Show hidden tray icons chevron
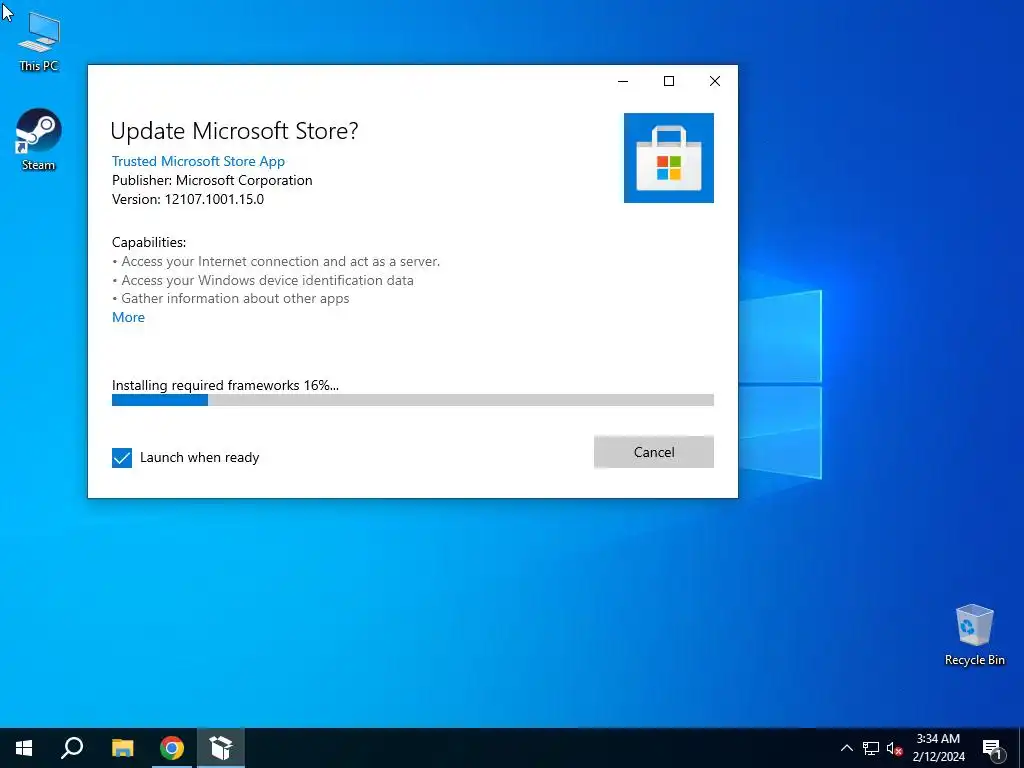1024x768 pixels. [x=846, y=748]
